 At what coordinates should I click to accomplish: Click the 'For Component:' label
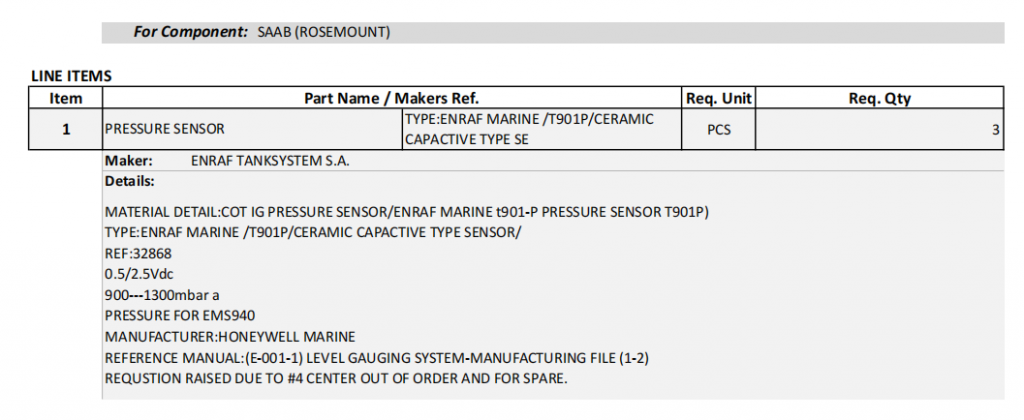tap(191, 32)
